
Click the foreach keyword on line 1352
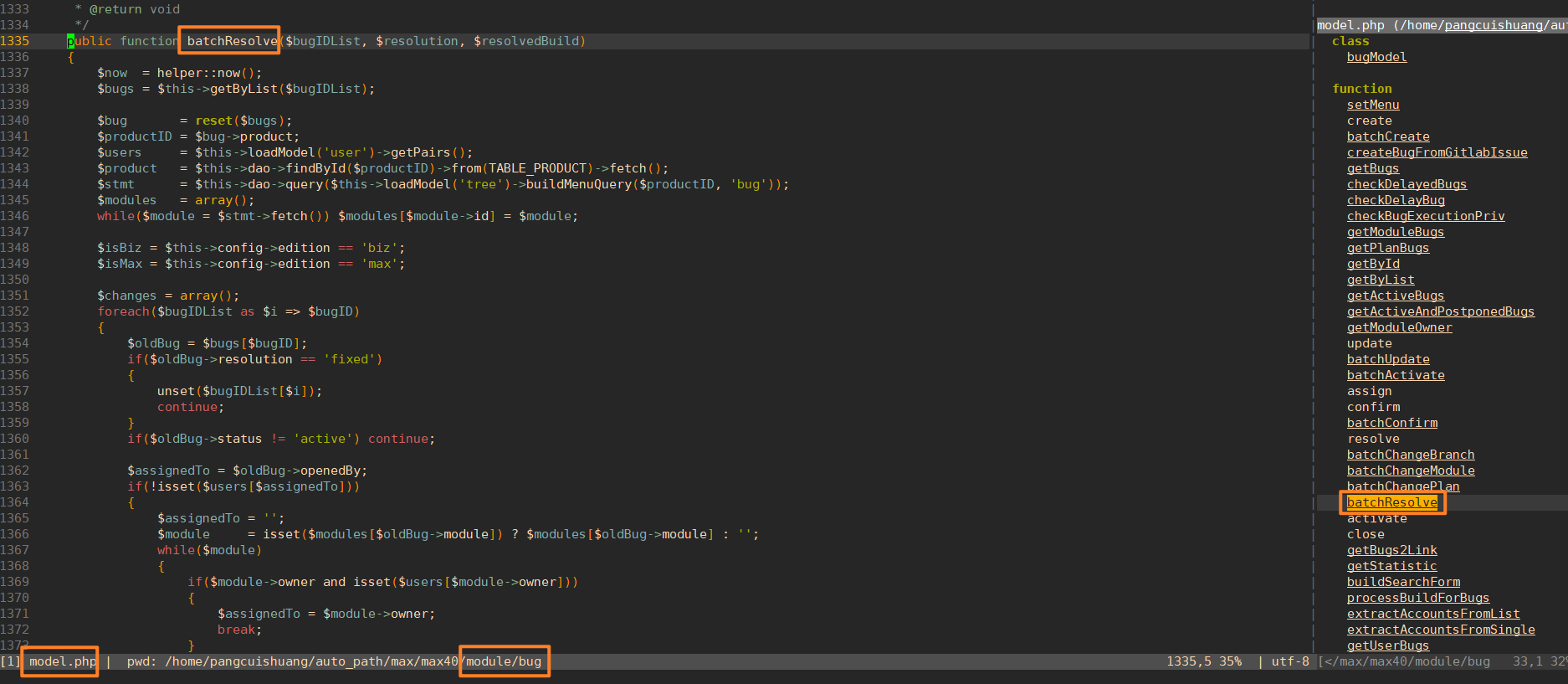[x=123, y=311]
